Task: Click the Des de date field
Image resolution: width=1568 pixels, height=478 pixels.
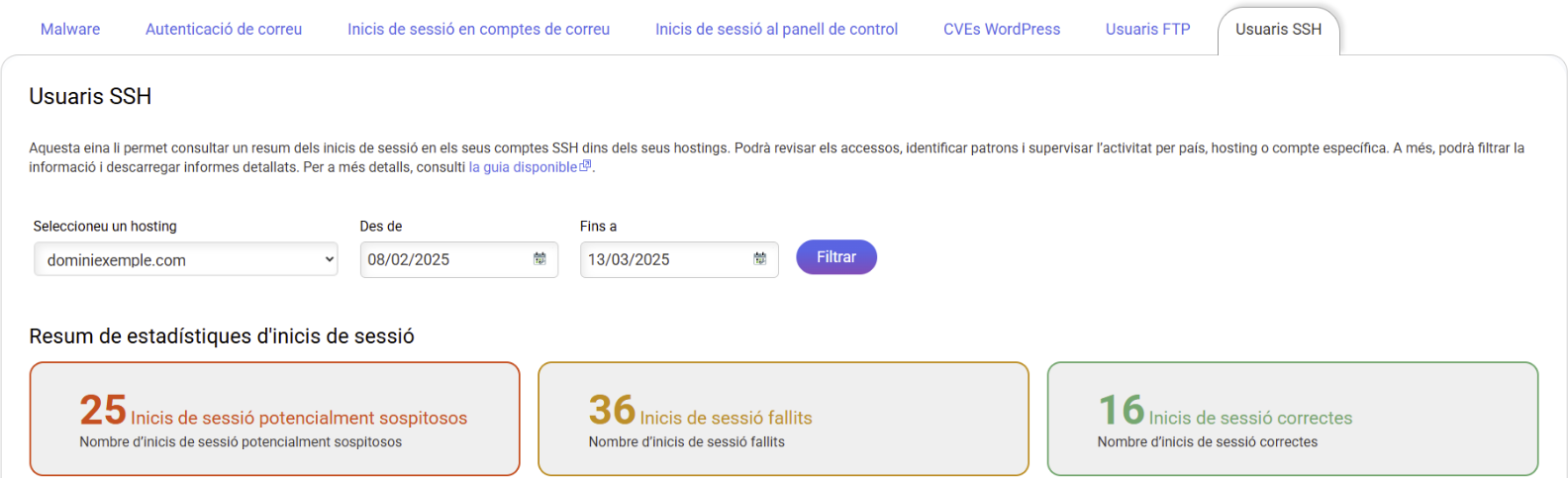Action: [x=458, y=259]
